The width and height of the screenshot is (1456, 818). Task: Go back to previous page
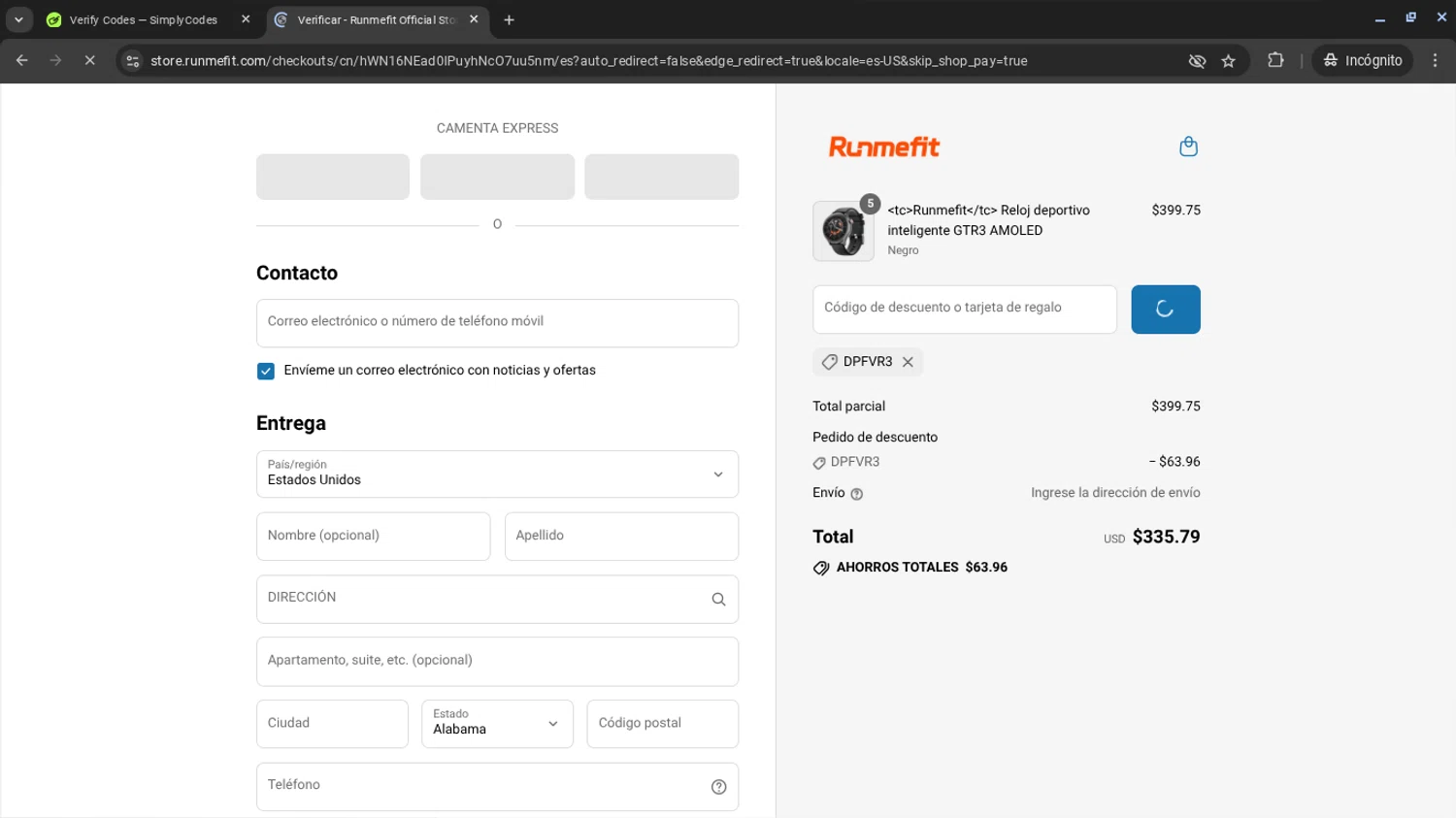coord(22,60)
